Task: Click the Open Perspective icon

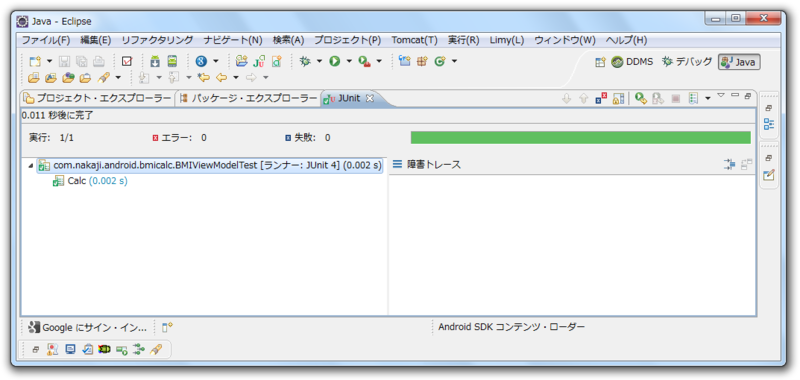Action: [x=601, y=62]
